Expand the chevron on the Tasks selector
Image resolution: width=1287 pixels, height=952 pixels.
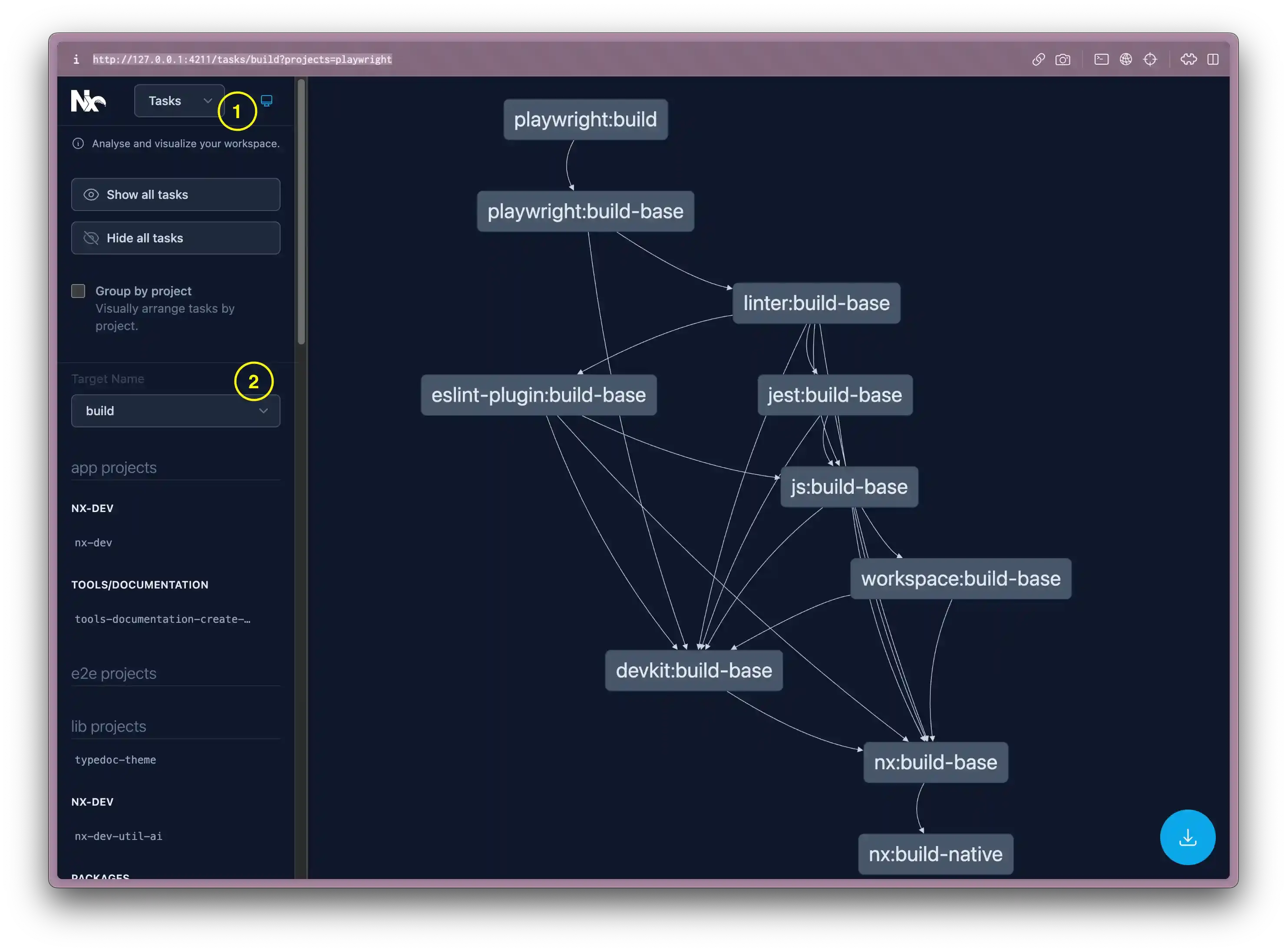pyautogui.click(x=208, y=100)
